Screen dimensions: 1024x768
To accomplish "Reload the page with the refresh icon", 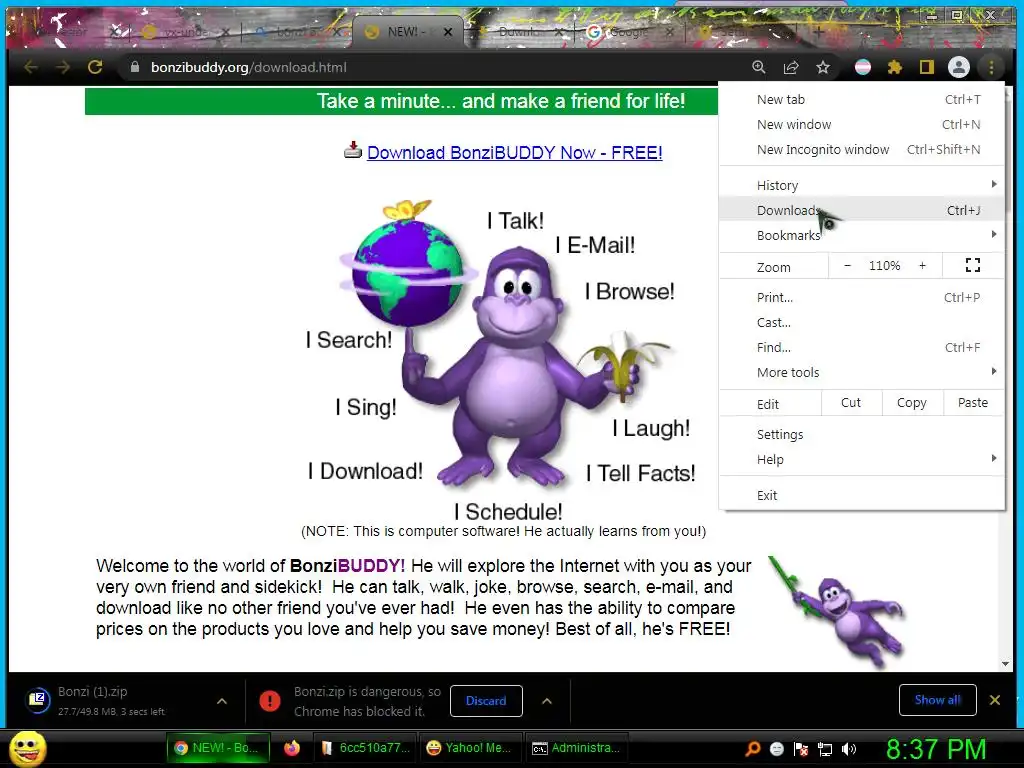I will (x=95, y=67).
